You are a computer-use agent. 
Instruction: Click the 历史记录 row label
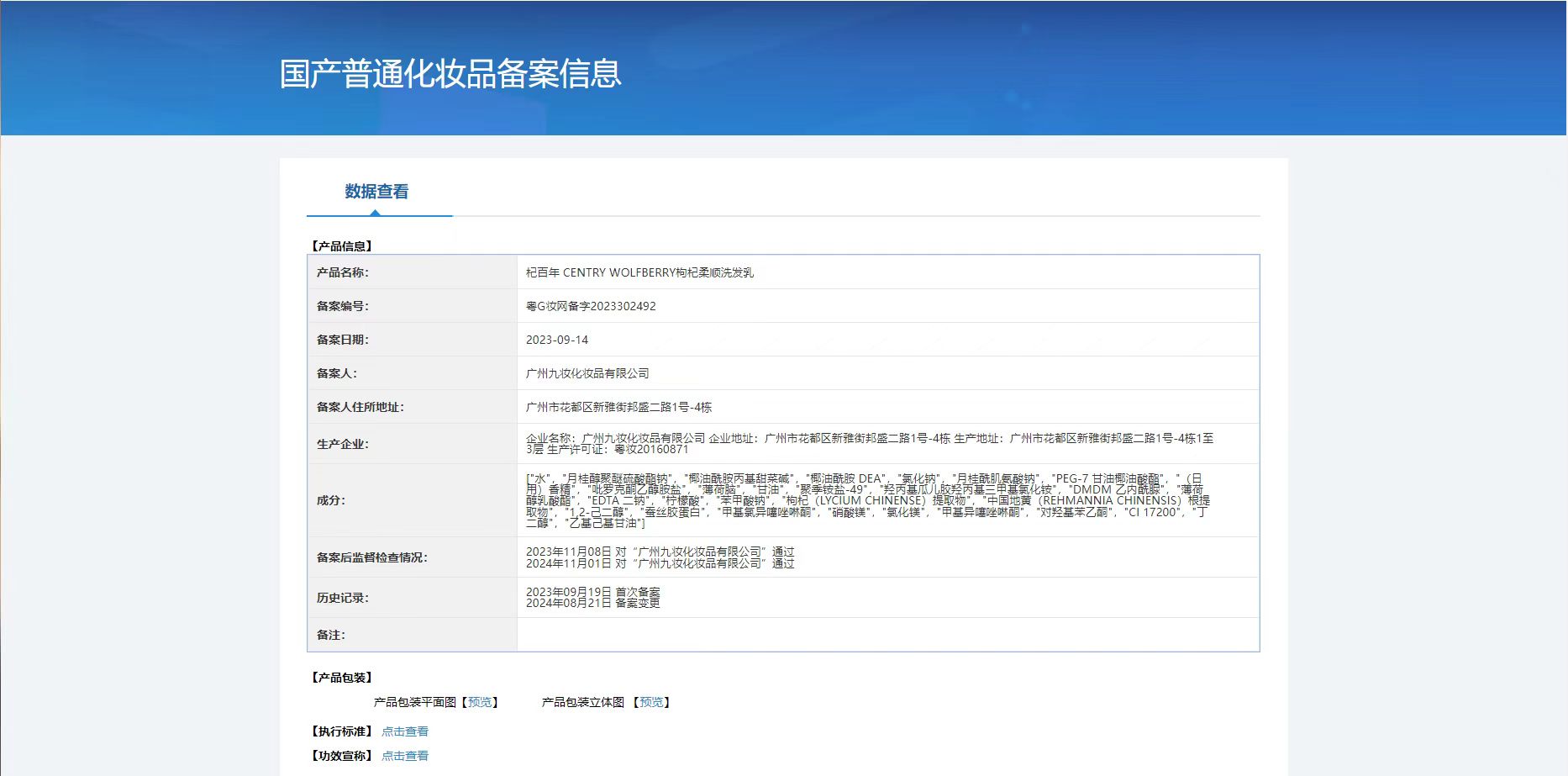[342, 598]
